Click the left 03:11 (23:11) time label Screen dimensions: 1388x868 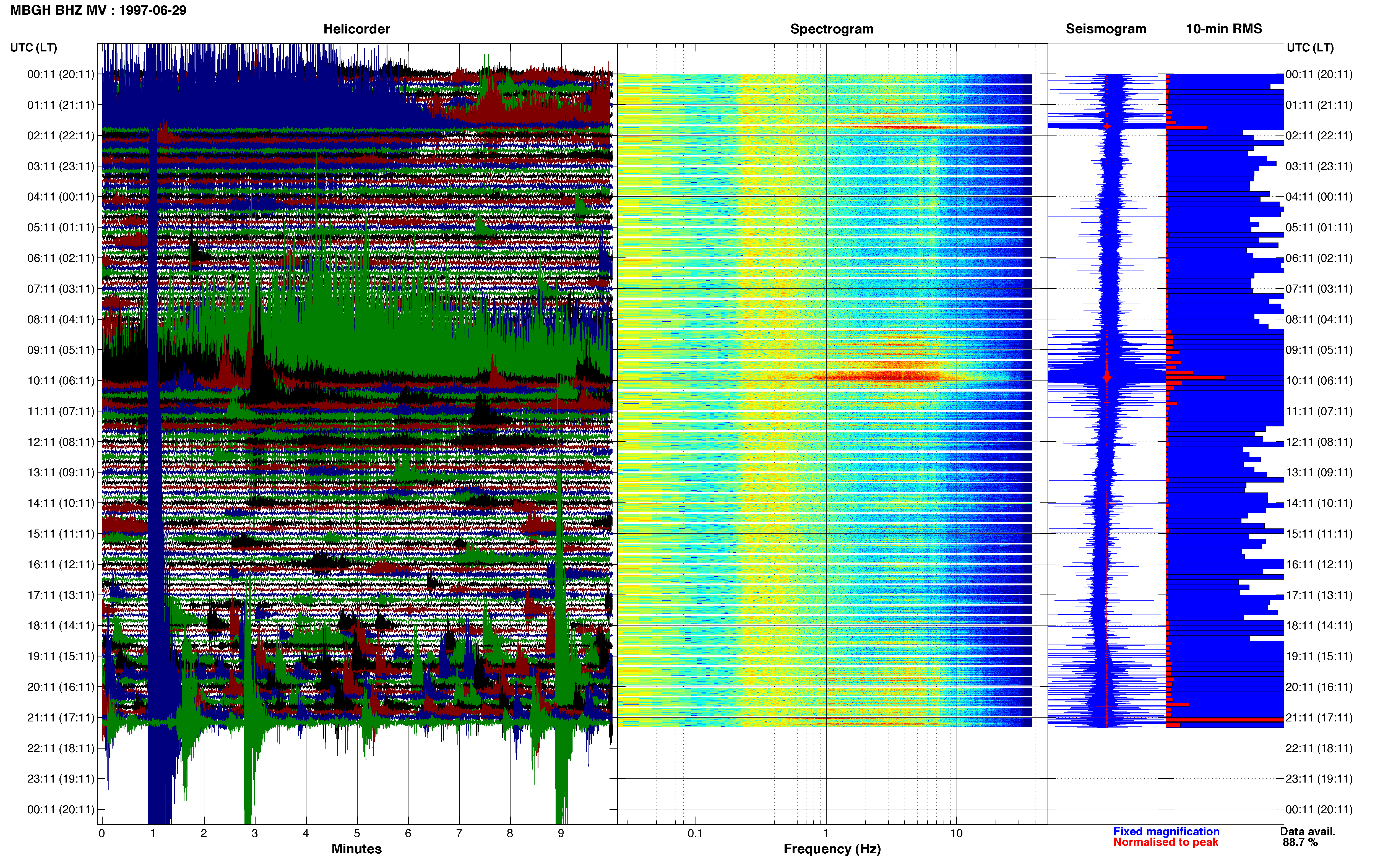(61, 166)
